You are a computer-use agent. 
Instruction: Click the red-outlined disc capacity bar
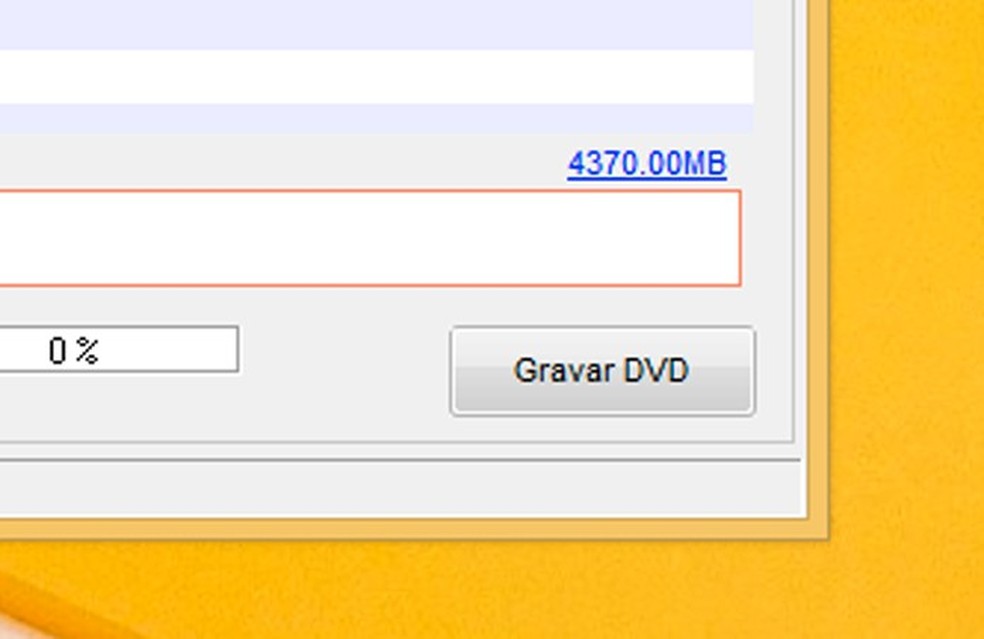[x=370, y=238]
